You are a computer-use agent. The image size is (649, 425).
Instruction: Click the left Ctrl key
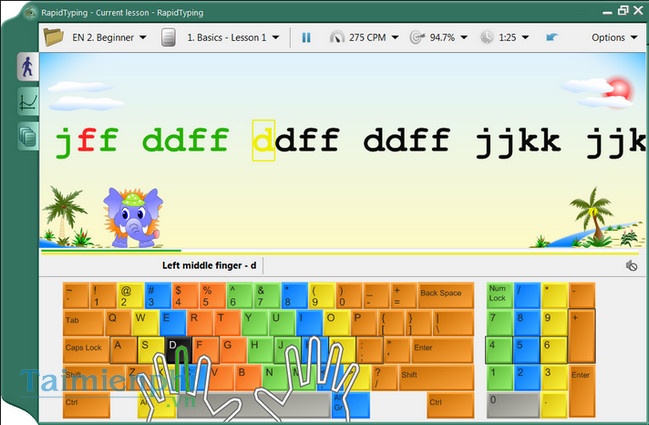[x=87, y=405]
